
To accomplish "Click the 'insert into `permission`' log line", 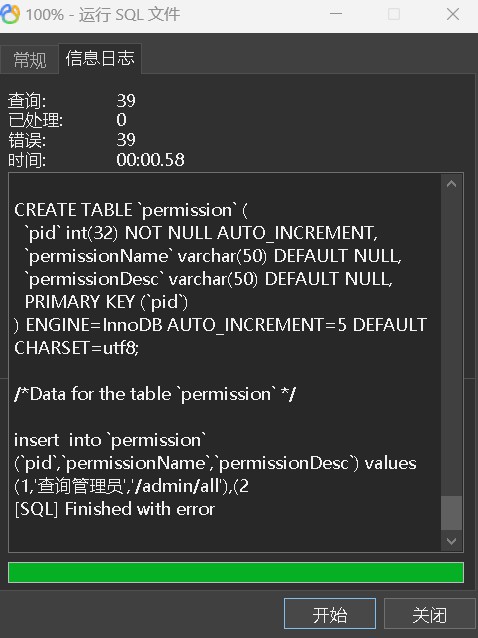I will [x=110, y=440].
